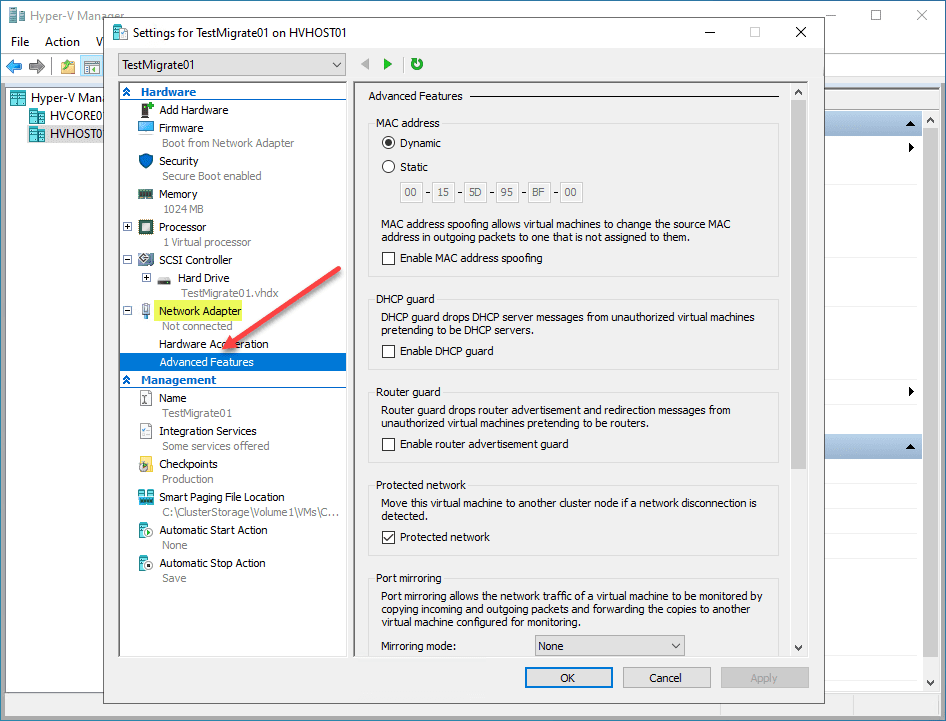Click the Firmware monitor icon
Image resolution: width=946 pixels, height=721 pixels.
[146, 127]
